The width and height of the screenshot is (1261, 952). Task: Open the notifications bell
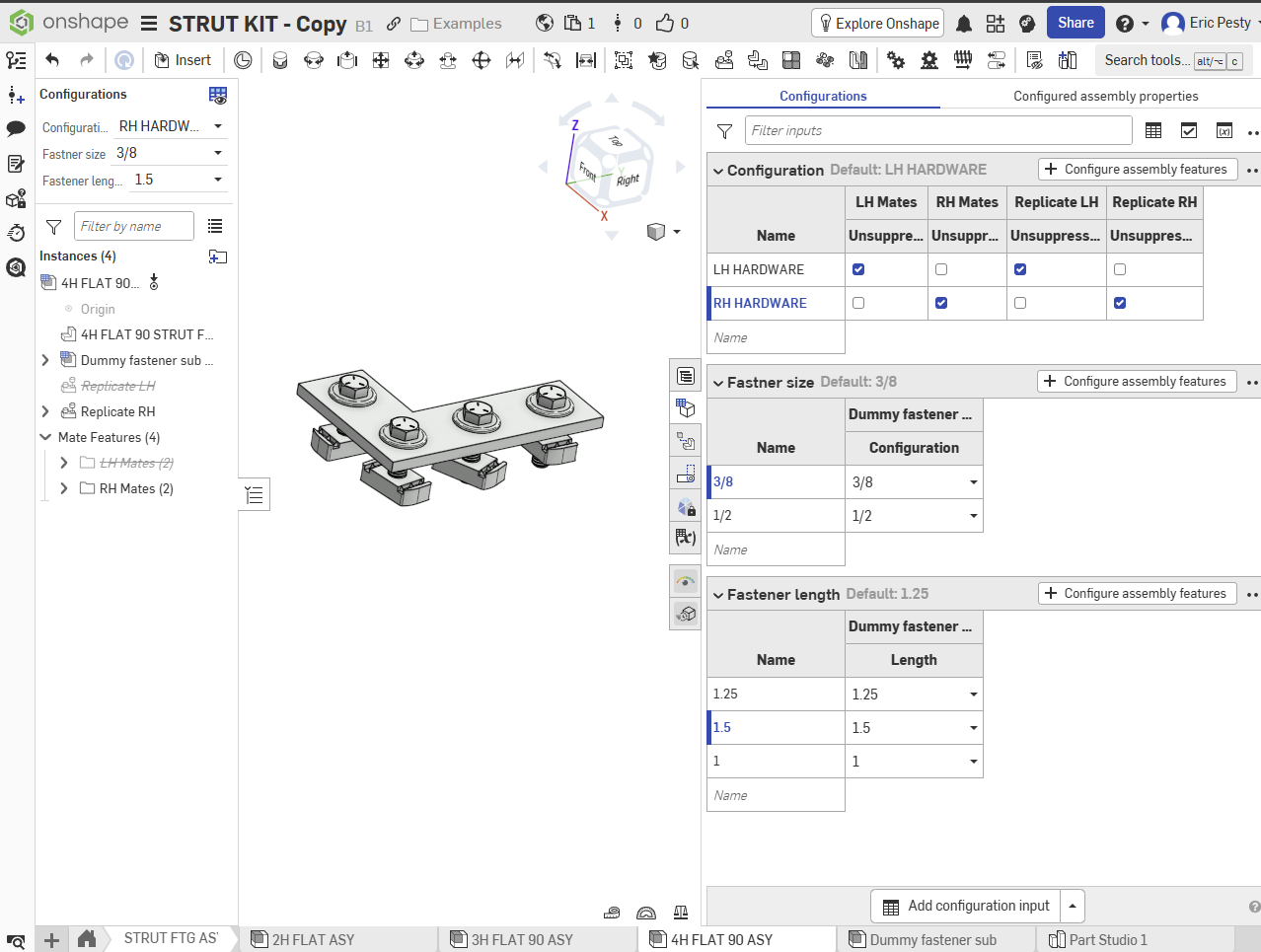click(964, 24)
